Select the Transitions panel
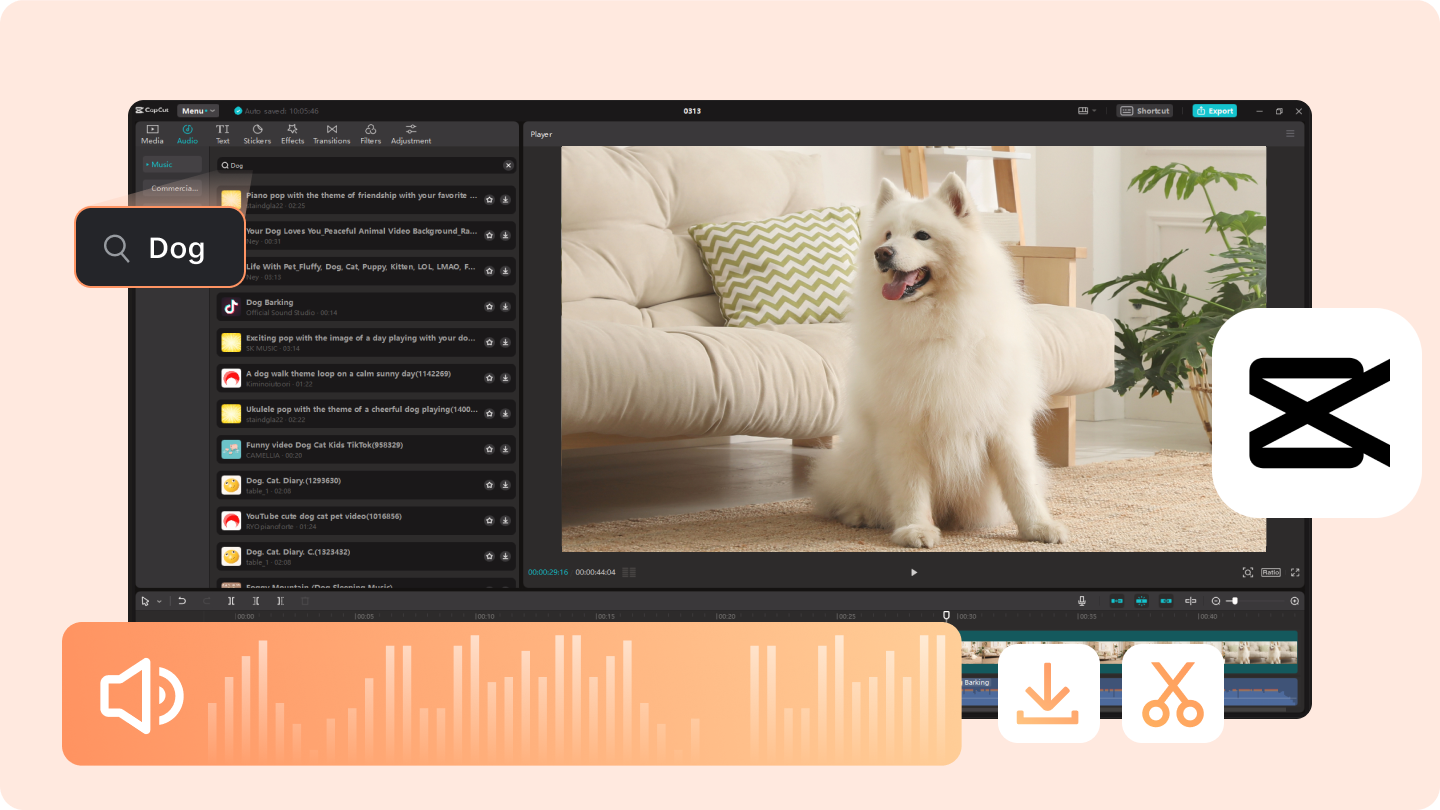This screenshot has height=810, width=1440. click(x=331, y=133)
